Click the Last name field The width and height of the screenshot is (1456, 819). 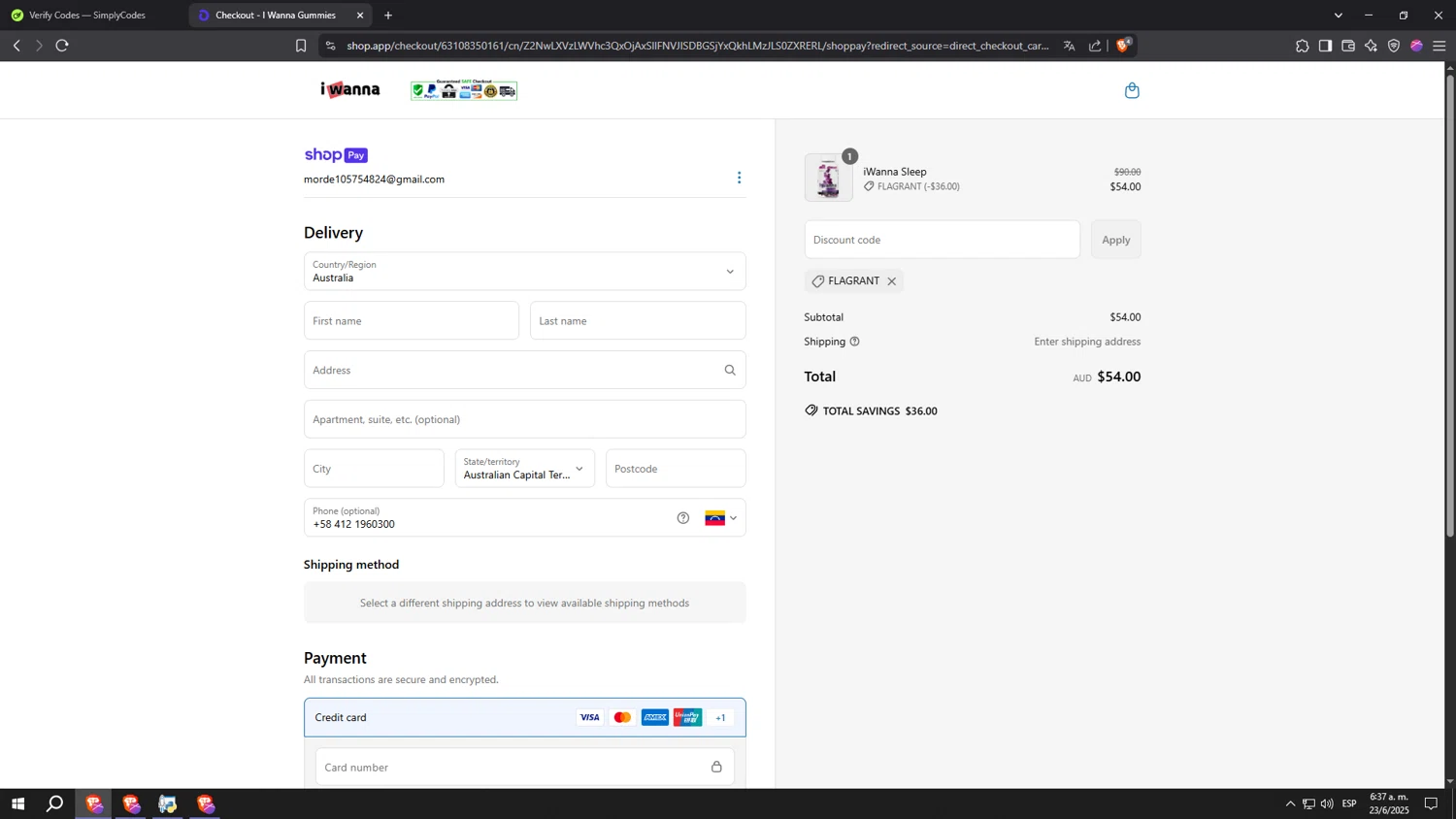pos(638,321)
